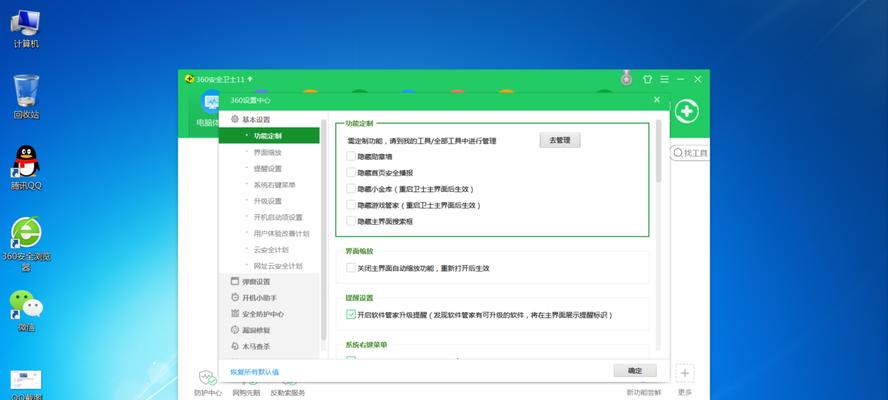
Task: Open 网购先赔 in main window bottom
Action: pyautogui.click(x=246, y=393)
